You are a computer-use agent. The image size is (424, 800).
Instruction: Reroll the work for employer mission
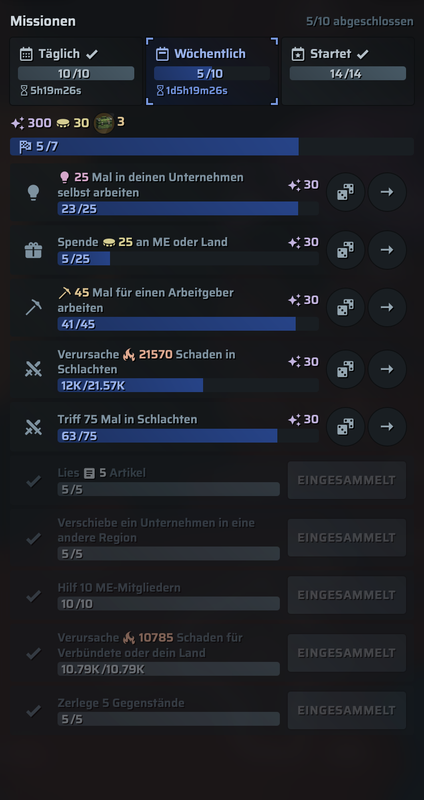pos(345,307)
